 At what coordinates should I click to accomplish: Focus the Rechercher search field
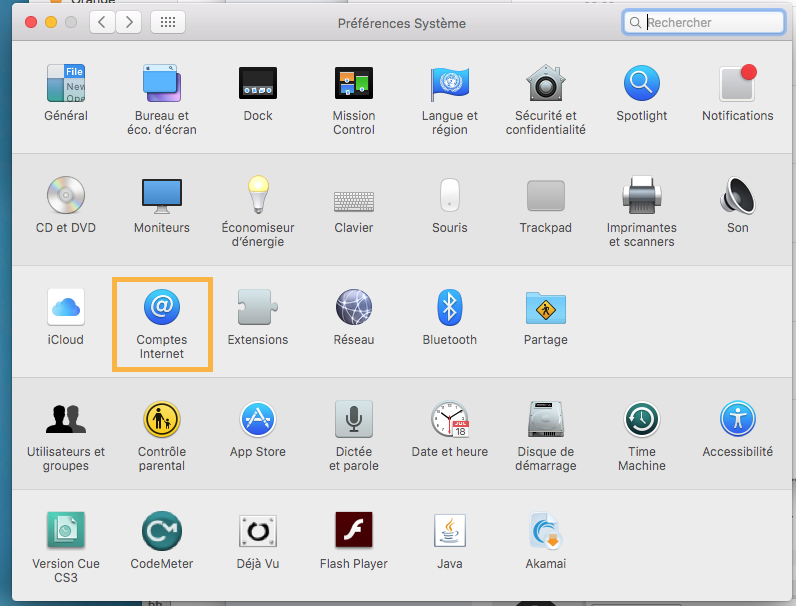click(704, 22)
